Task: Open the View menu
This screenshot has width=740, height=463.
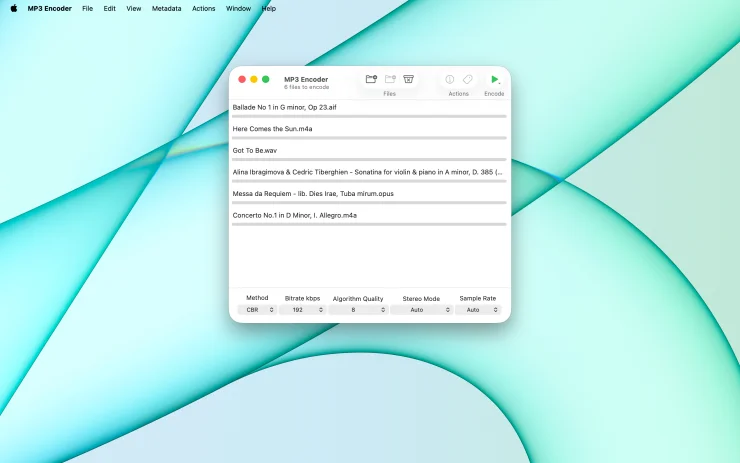Action: click(134, 8)
